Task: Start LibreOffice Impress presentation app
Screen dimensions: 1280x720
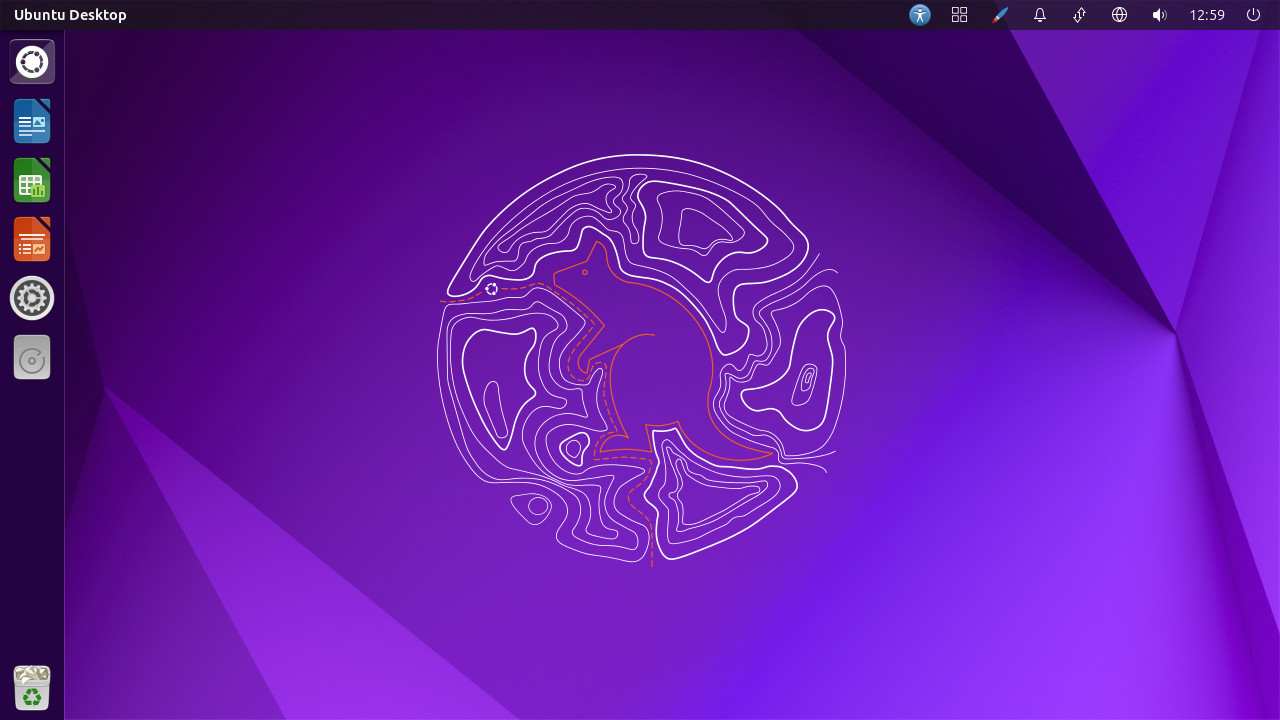Action: point(31,238)
